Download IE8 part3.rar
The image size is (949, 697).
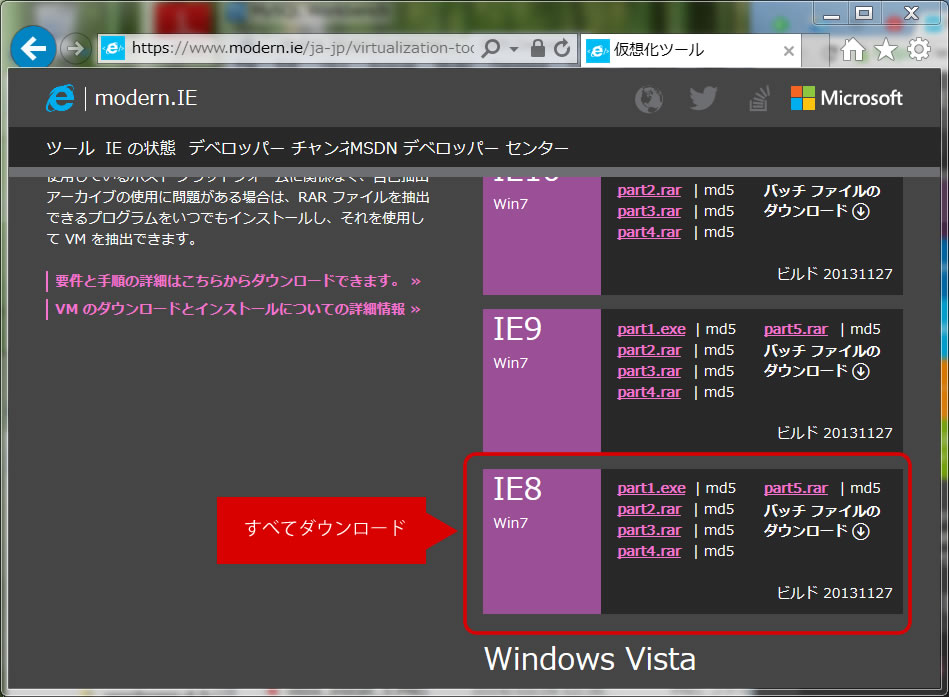pyautogui.click(x=649, y=531)
